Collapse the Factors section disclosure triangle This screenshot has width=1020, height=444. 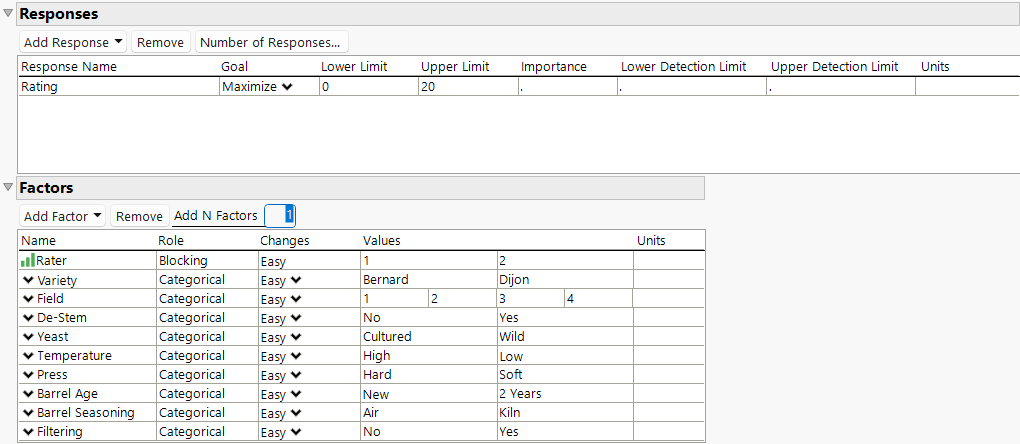point(9,188)
